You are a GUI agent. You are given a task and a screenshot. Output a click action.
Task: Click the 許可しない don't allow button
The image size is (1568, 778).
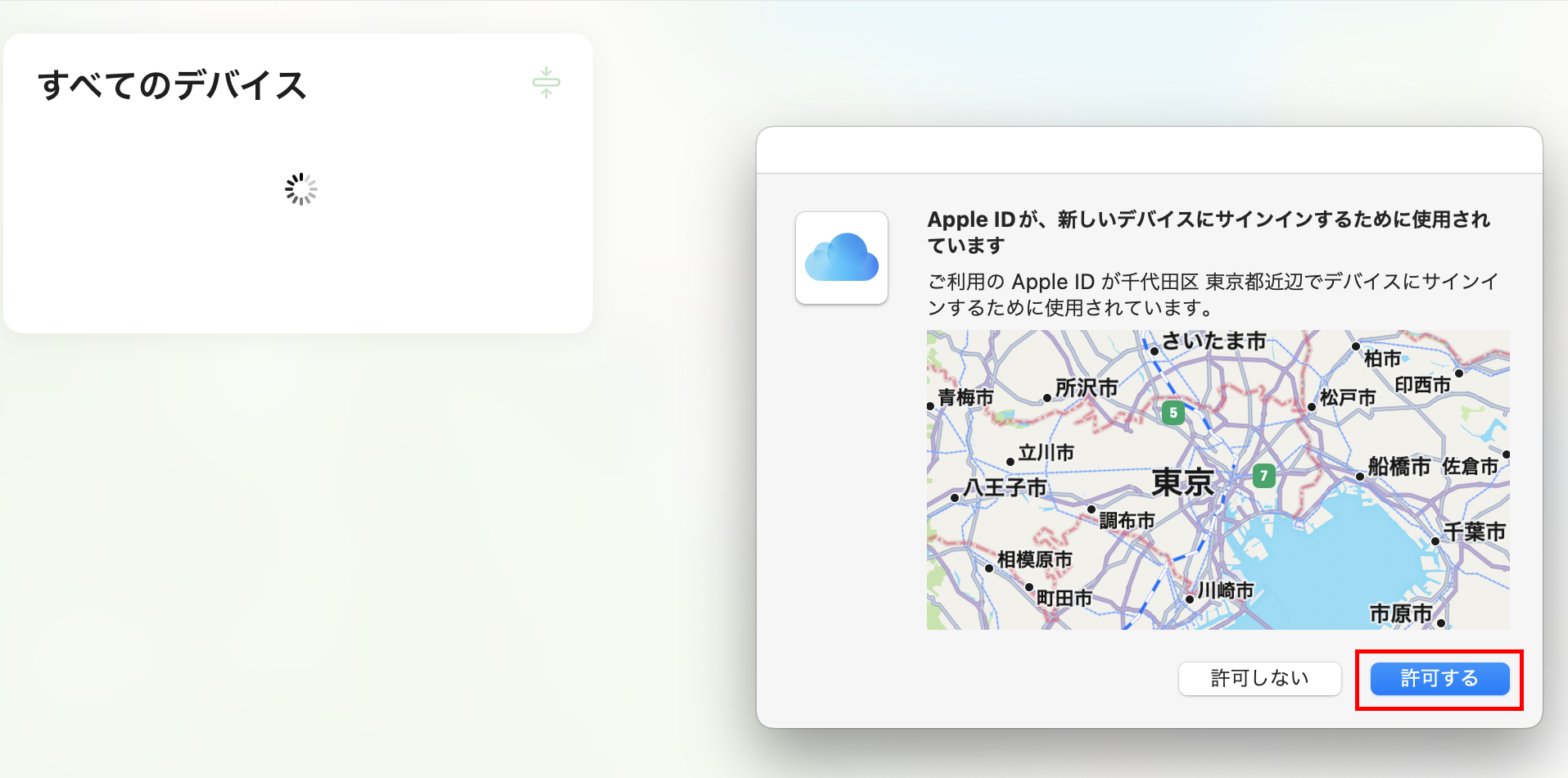1259,679
